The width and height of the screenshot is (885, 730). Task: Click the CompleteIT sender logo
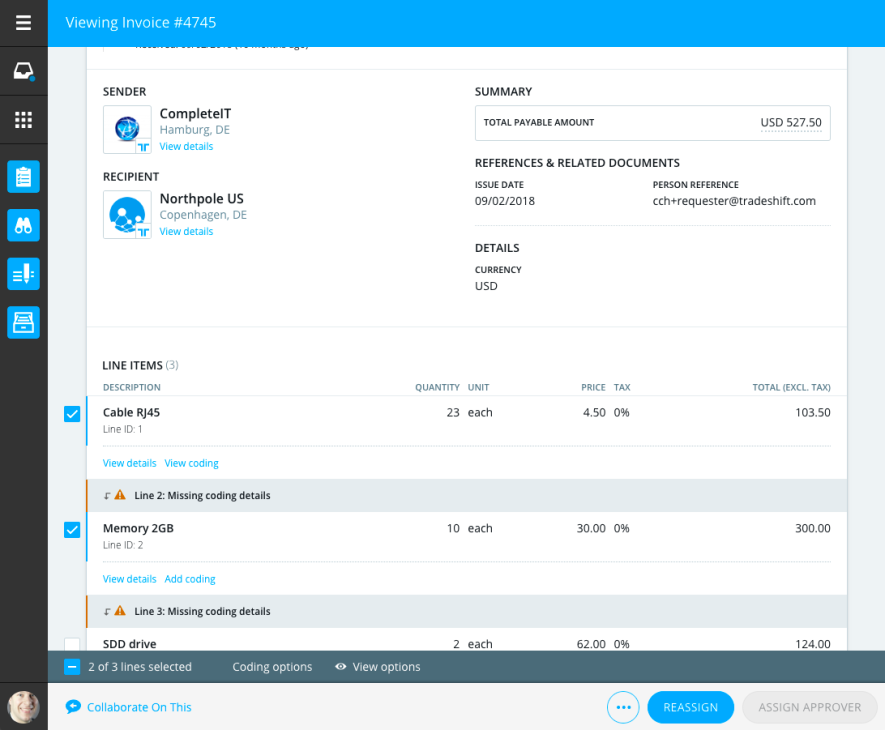tap(127, 129)
